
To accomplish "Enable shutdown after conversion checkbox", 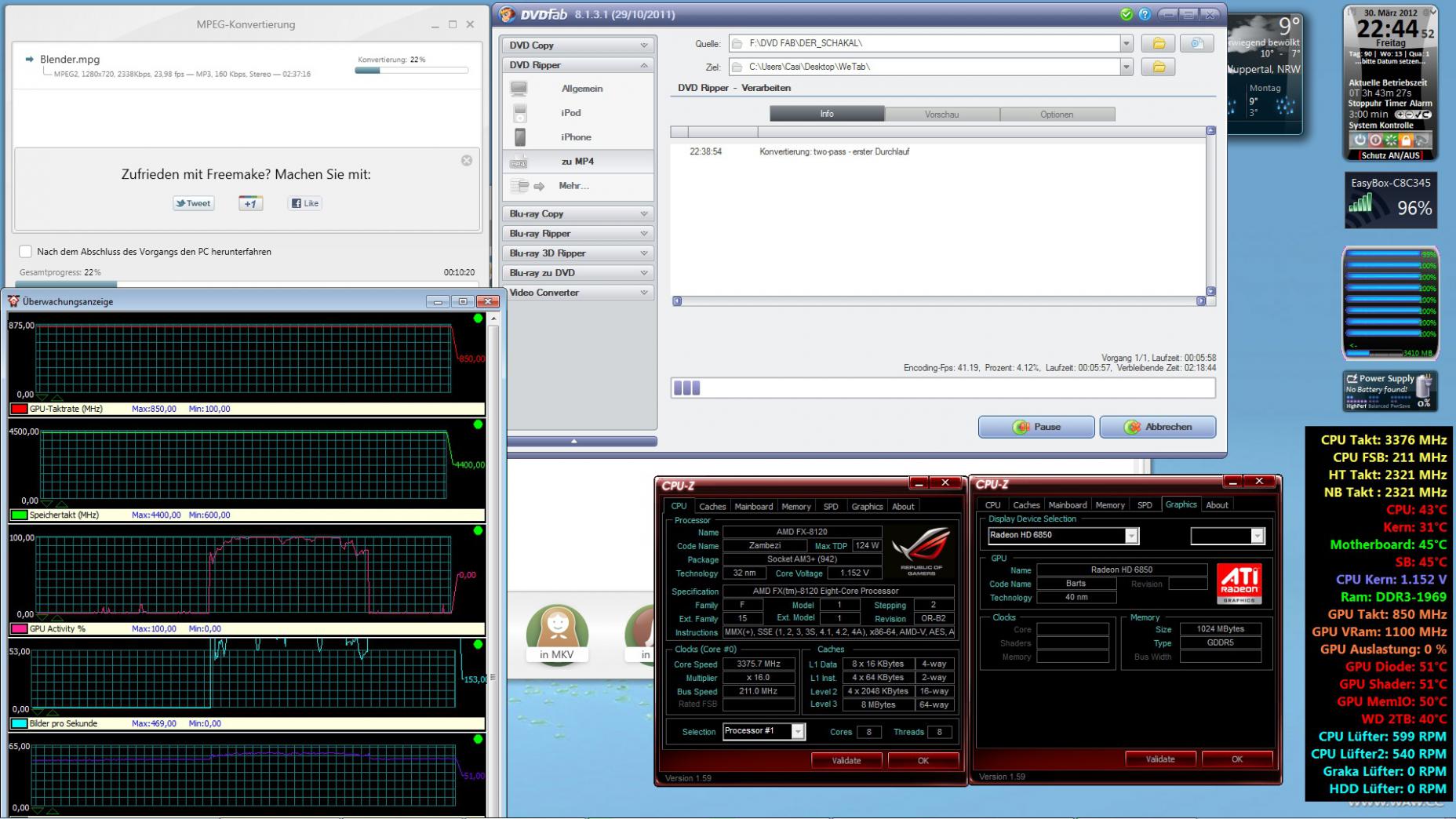I will pyautogui.click(x=25, y=252).
